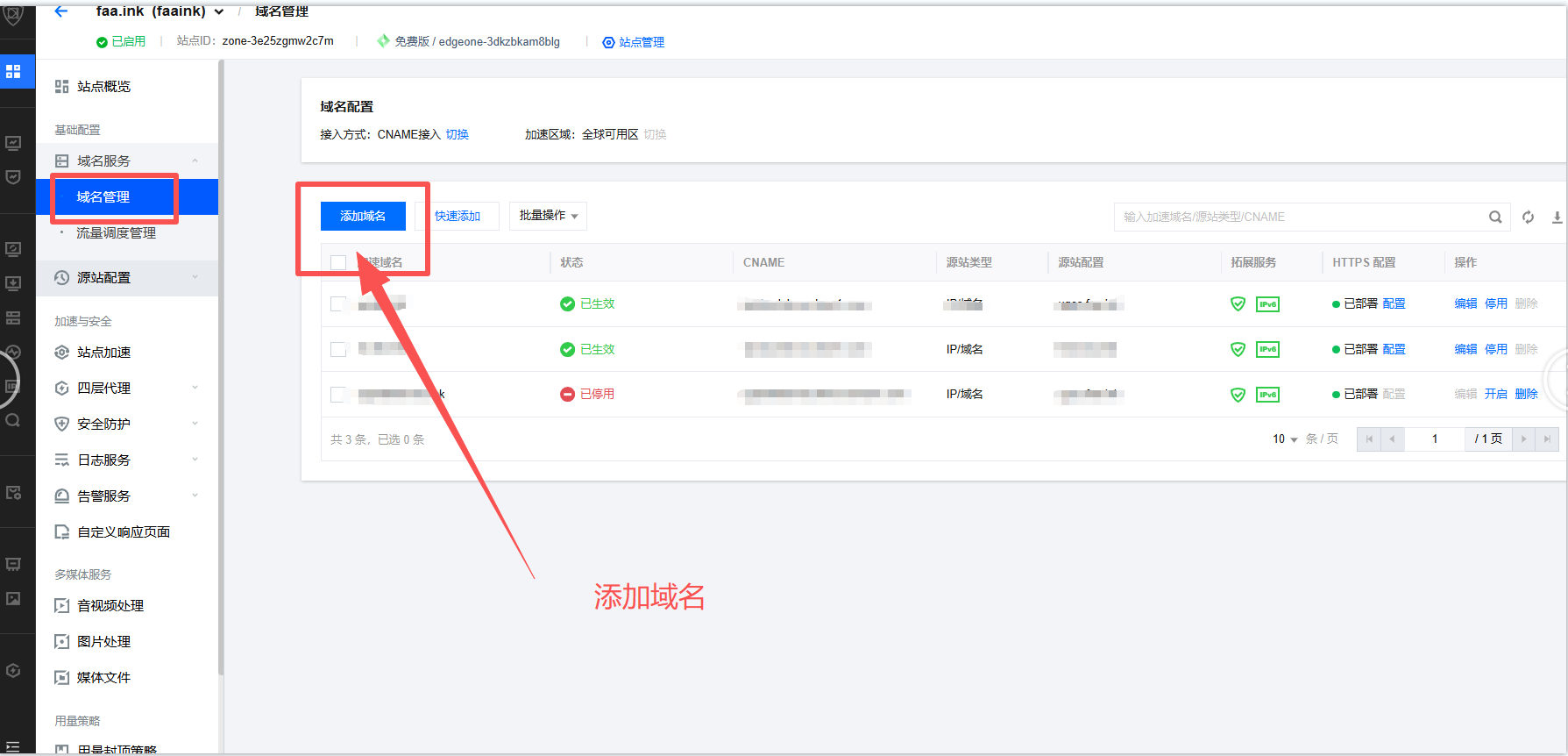
Task: Open the 批量操作 dropdown
Action: coord(548,216)
